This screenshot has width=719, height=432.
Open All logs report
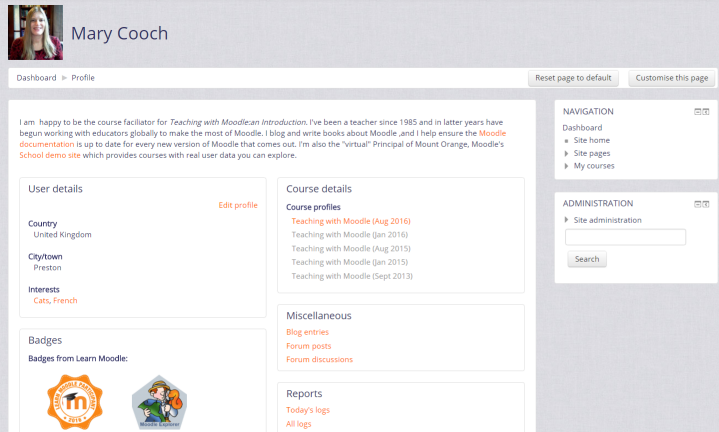point(299,424)
